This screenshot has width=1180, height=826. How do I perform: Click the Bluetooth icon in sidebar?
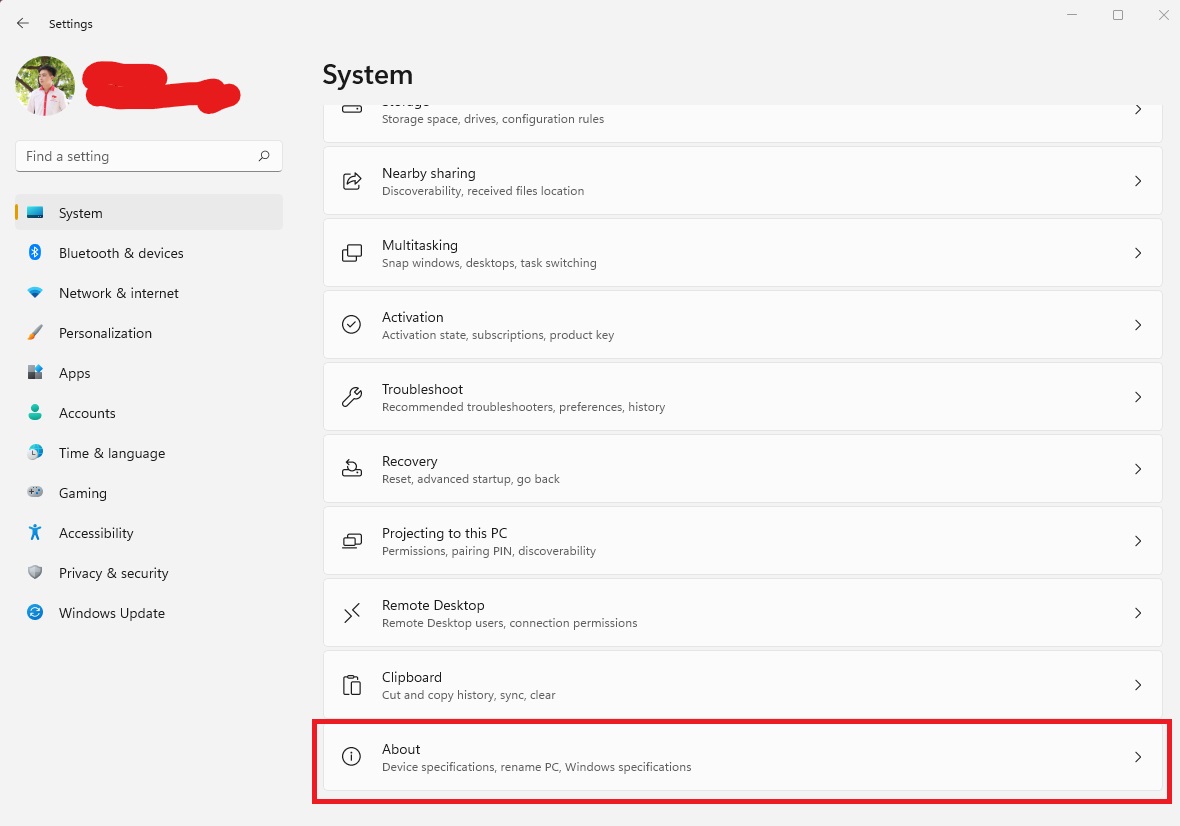pos(35,253)
